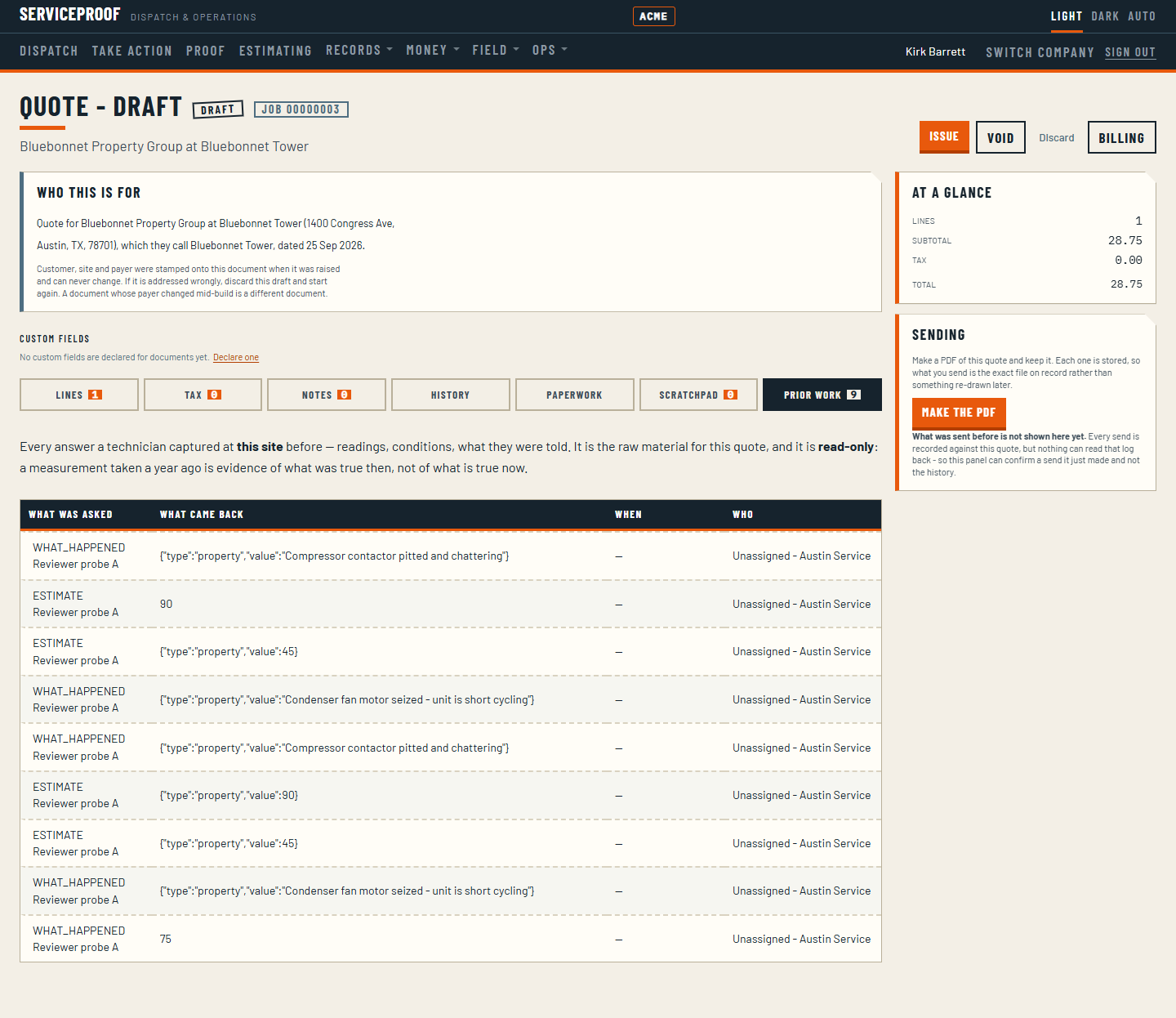The width and height of the screenshot is (1176, 1018).
Task: Select the ESTIMATE row with value 90
Action: point(451,604)
